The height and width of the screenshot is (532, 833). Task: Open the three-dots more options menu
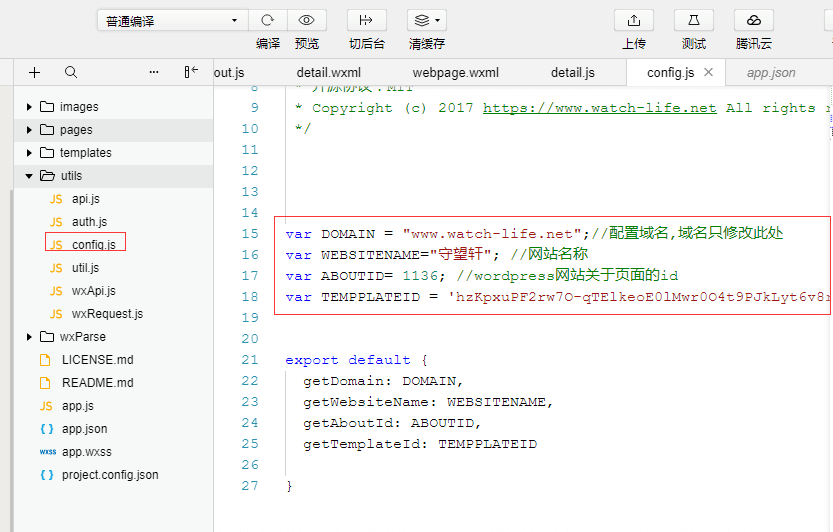[x=154, y=72]
